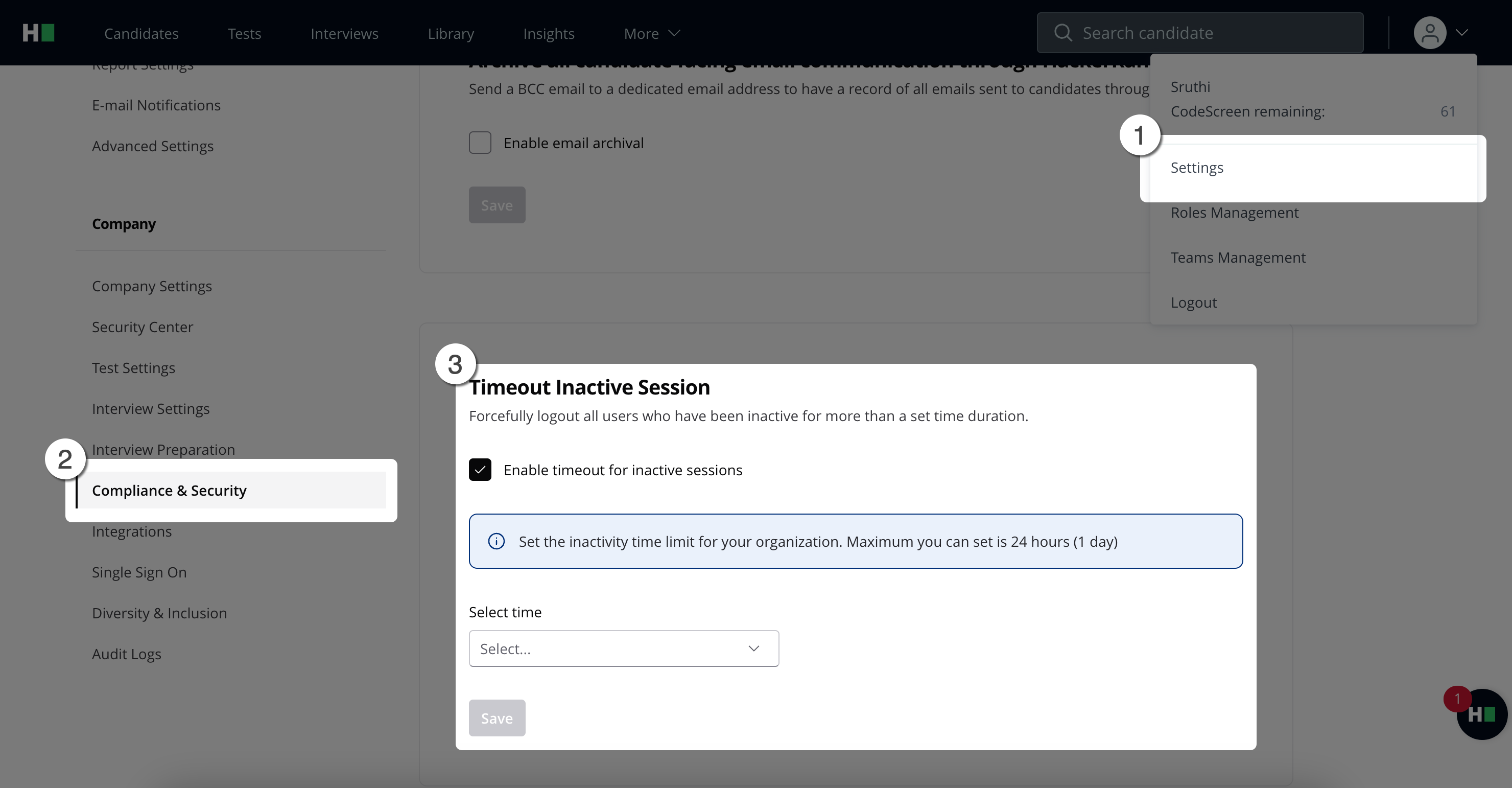Click the user profile avatar icon
The height and width of the screenshot is (788, 1512).
[x=1429, y=33]
